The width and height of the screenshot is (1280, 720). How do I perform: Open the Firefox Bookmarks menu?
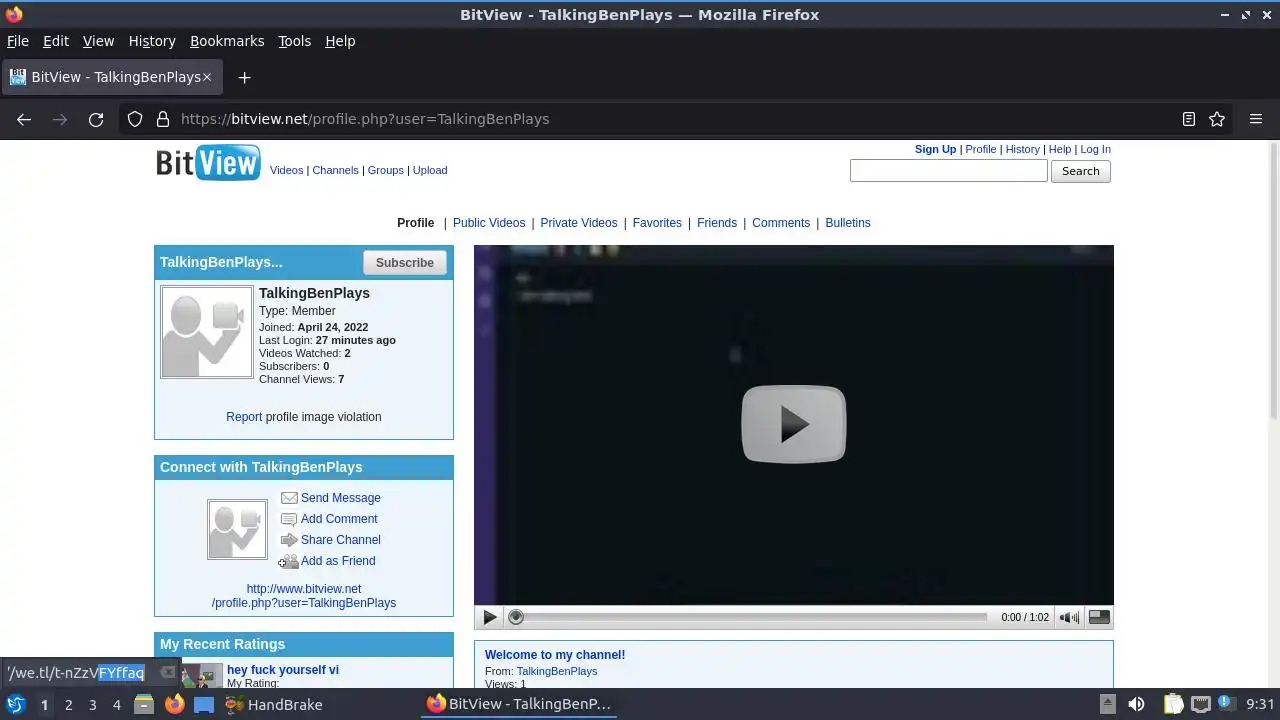click(x=227, y=41)
